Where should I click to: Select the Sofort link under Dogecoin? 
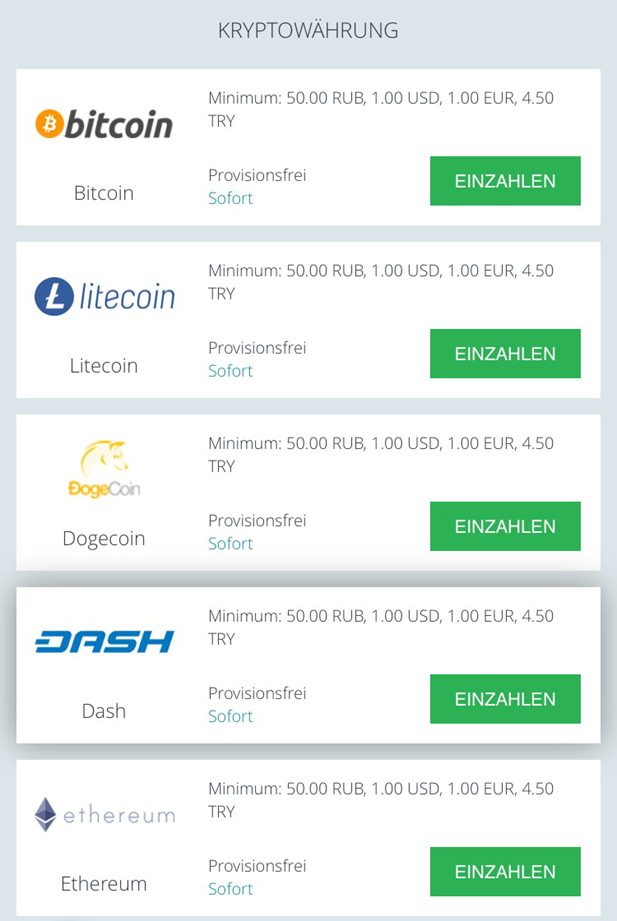(x=230, y=544)
